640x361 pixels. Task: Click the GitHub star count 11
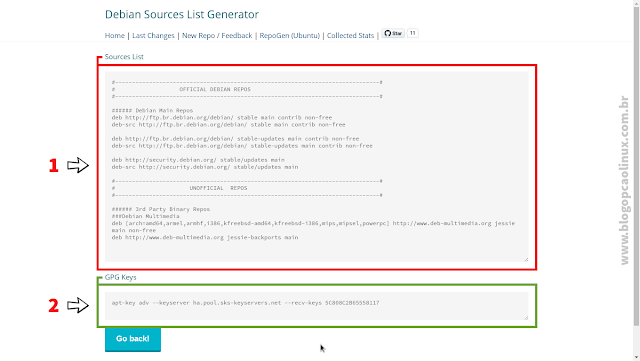pos(413,33)
